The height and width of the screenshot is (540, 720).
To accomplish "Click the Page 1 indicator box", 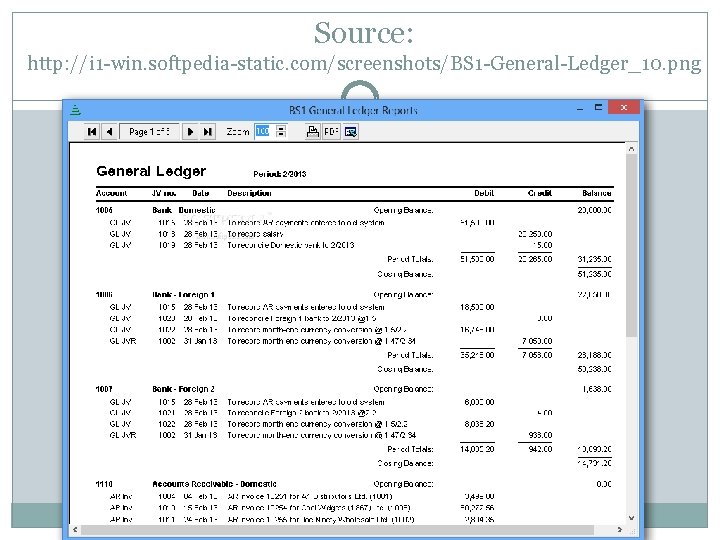I will click(149, 132).
